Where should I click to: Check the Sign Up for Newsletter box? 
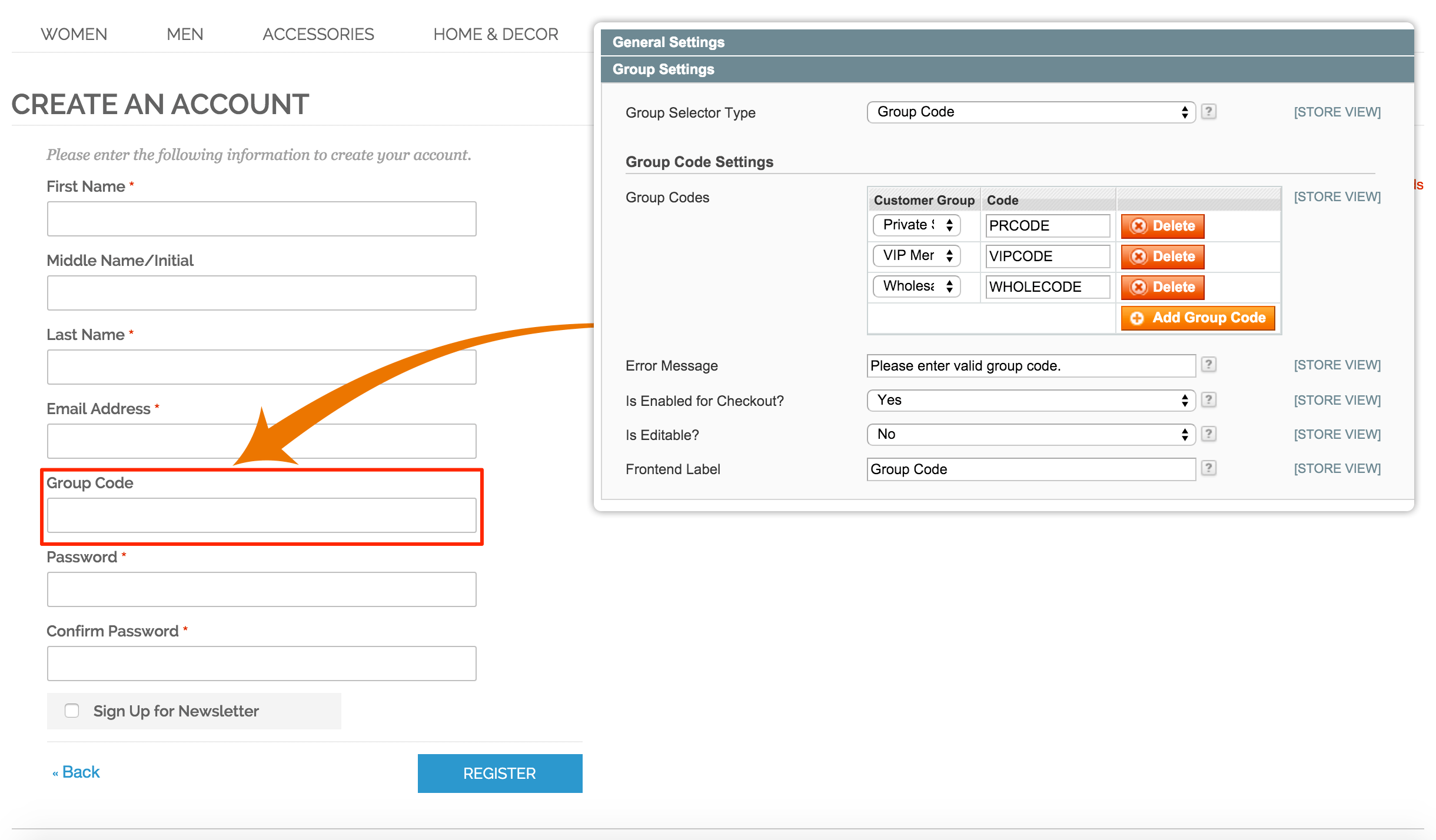pyautogui.click(x=72, y=711)
